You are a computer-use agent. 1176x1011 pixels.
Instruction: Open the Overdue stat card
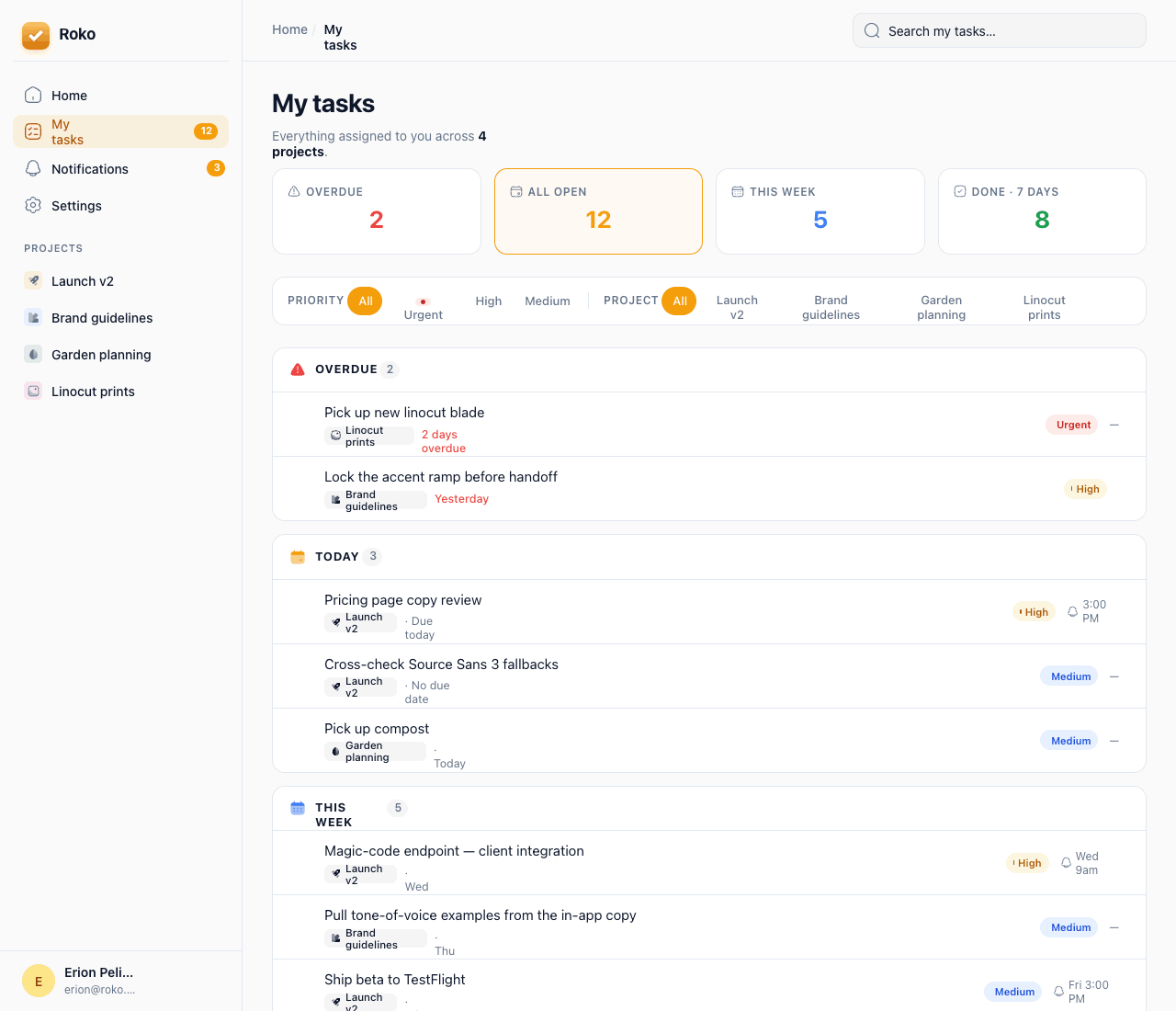(x=377, y=211)
